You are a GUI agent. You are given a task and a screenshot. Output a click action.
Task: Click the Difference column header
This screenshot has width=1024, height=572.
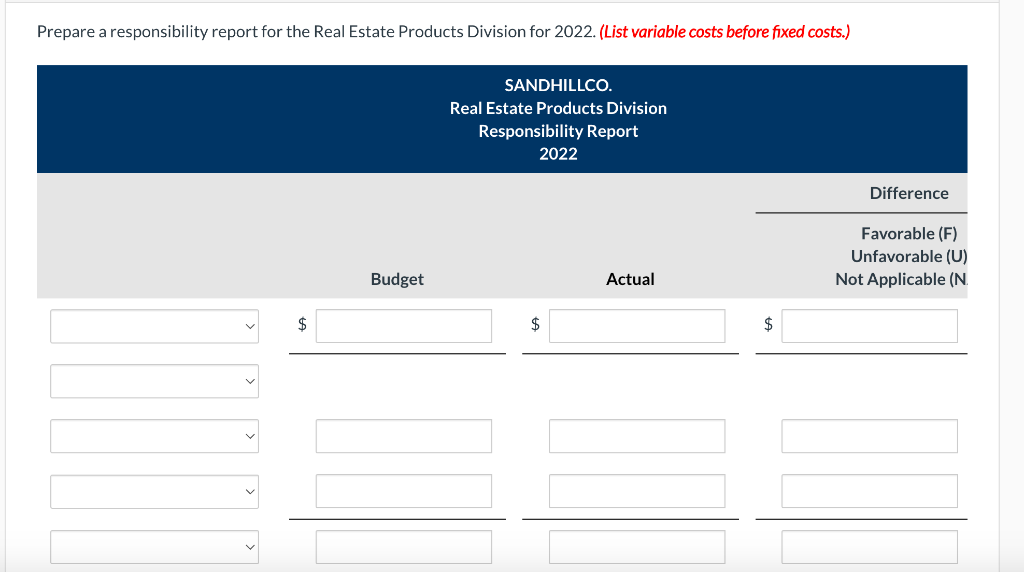tap(909, 193)
